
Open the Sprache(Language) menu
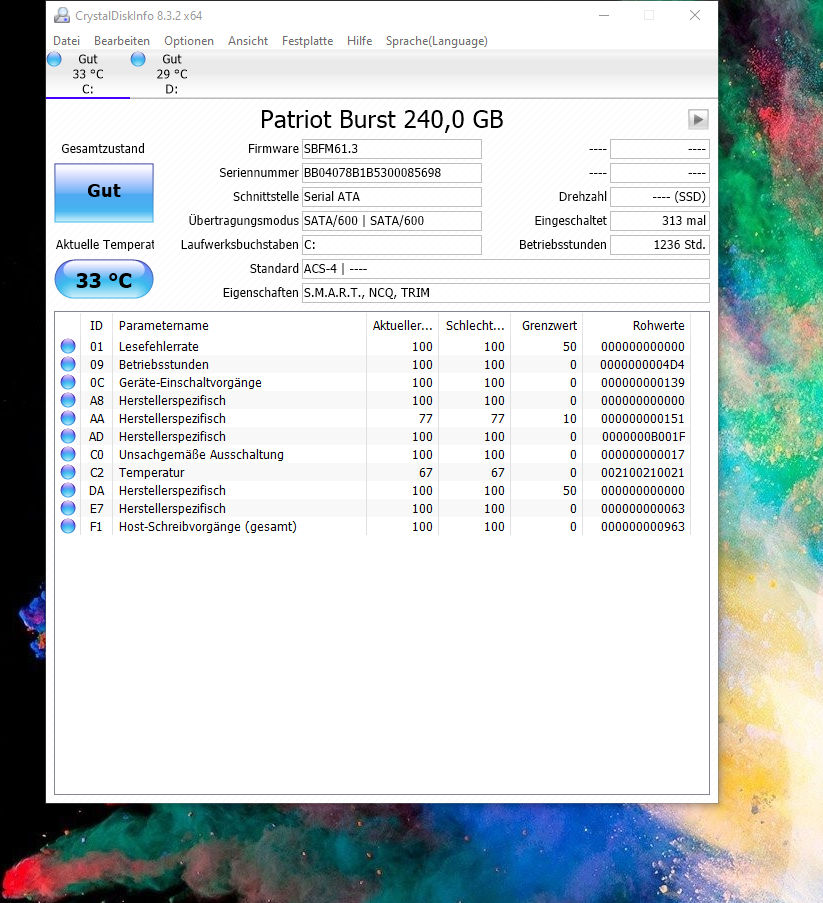[x=437, y=41]
